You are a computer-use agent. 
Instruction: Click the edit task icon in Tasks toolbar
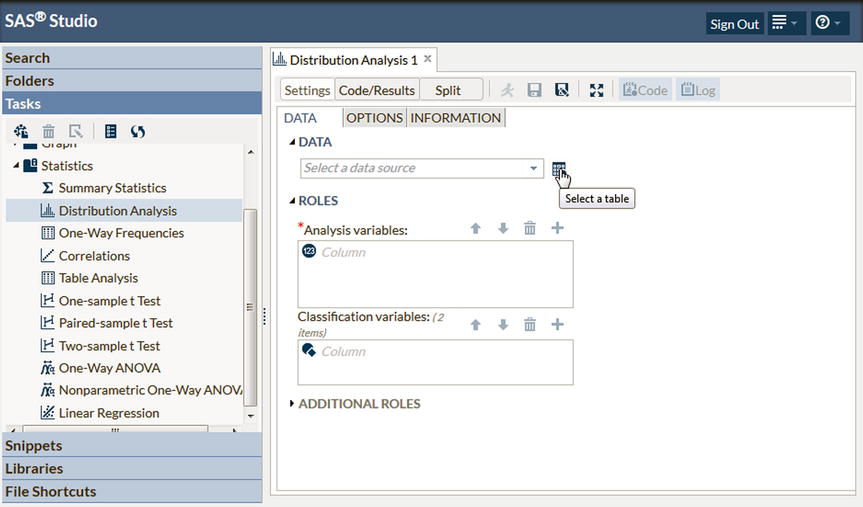(x=75, y=131)
